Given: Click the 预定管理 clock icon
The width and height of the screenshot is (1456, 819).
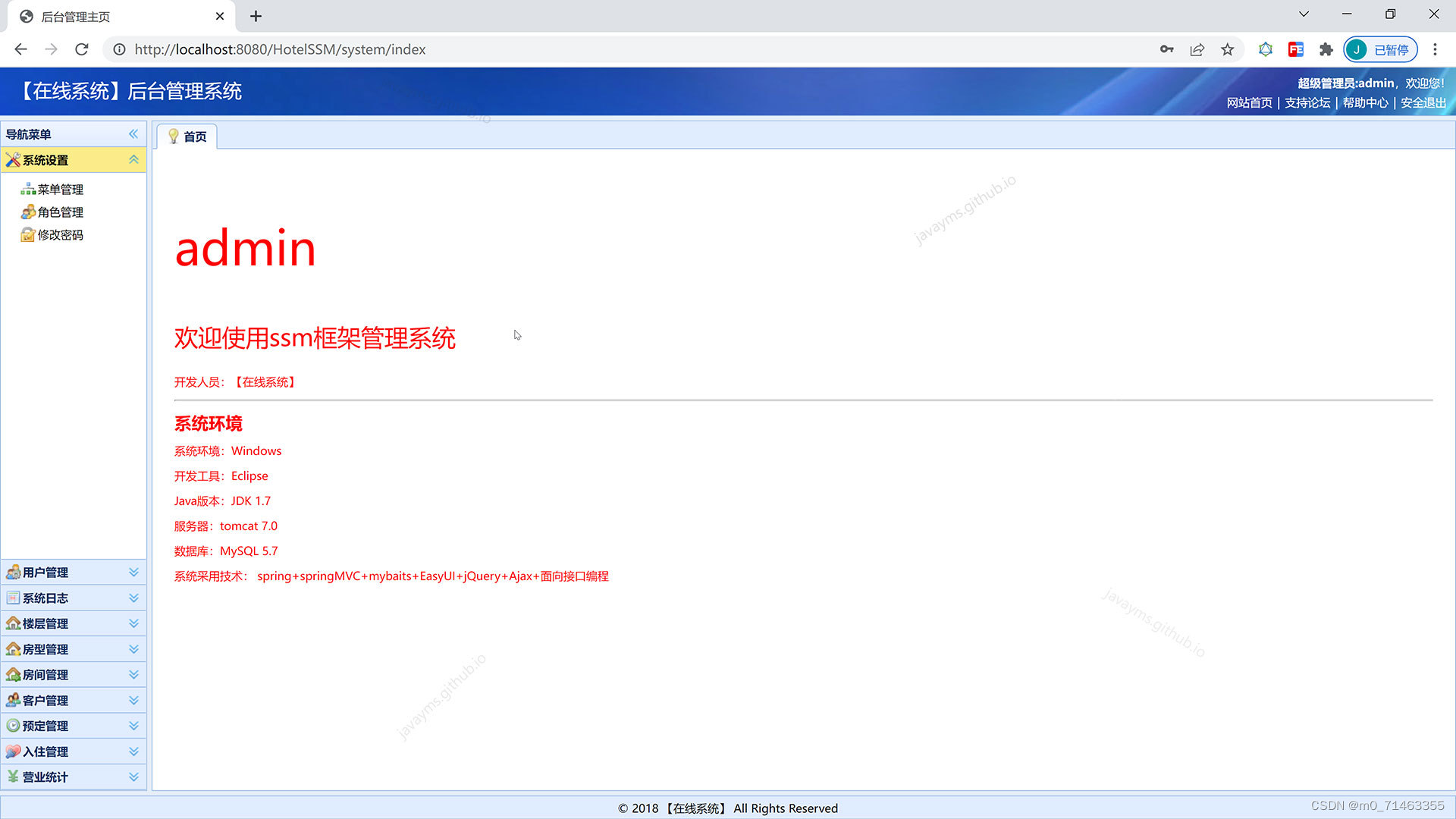Looking at the screenshot, I should coord(13,726).
